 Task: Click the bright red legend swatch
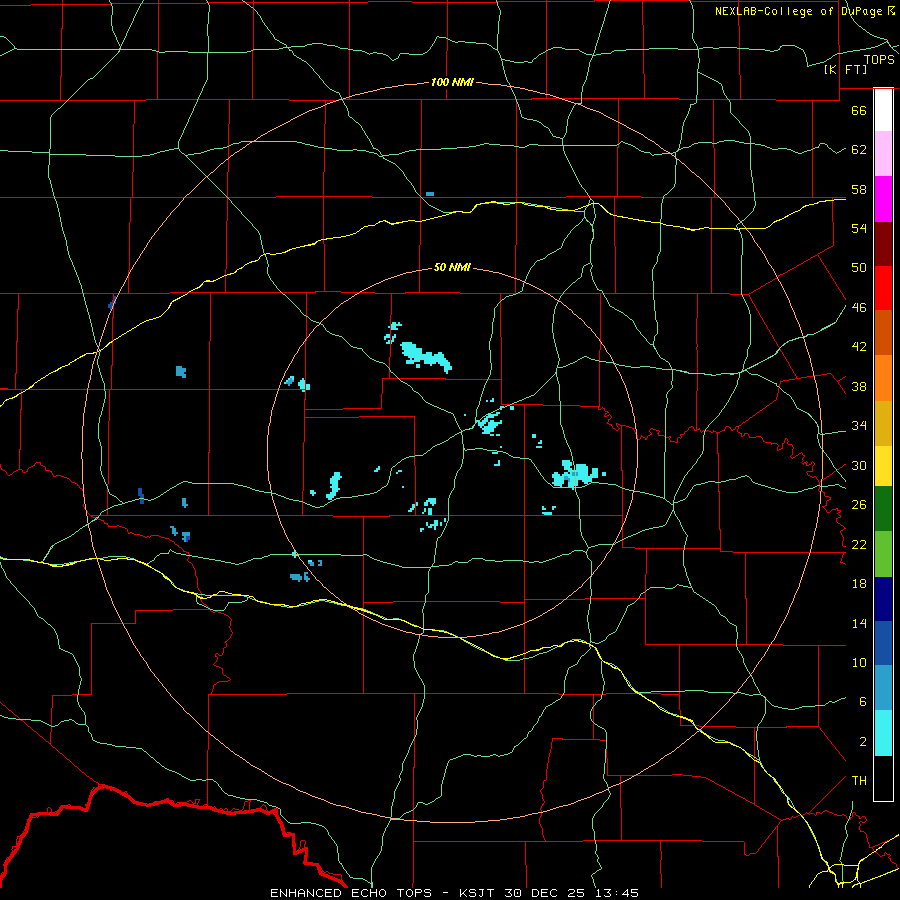[883, 288]
